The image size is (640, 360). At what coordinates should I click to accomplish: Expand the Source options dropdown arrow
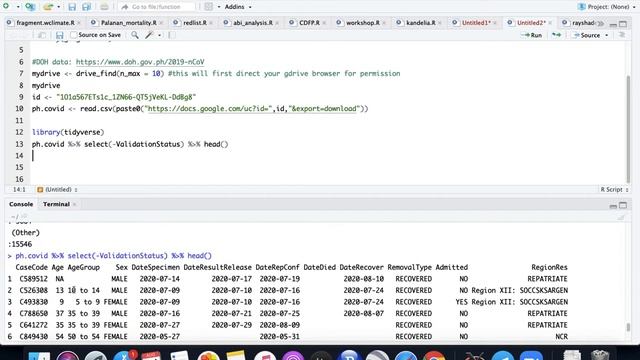point(607,36)
